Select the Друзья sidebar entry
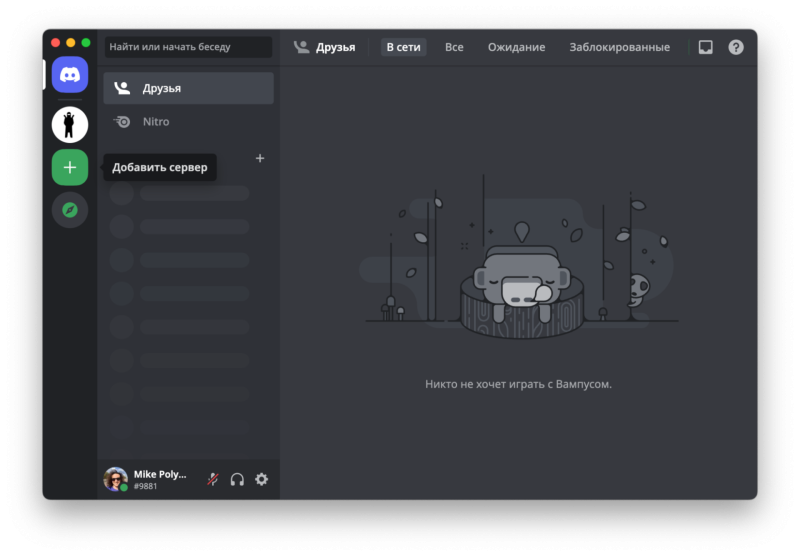The width and height of the screenshot is (800, 556). click(x=188, y=88)
